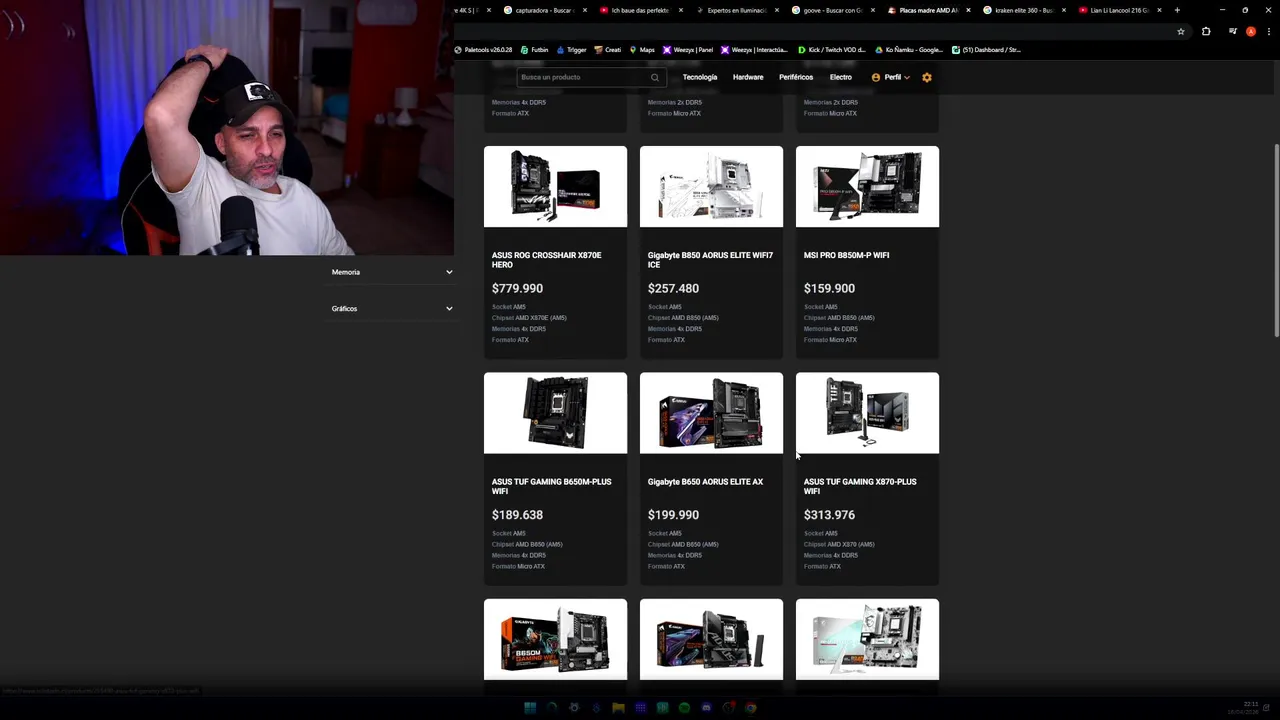This screenshot has width=1280, height=720.
Task: Open MSI PRO B850M-P WIFI product
Action: point(846,255)
